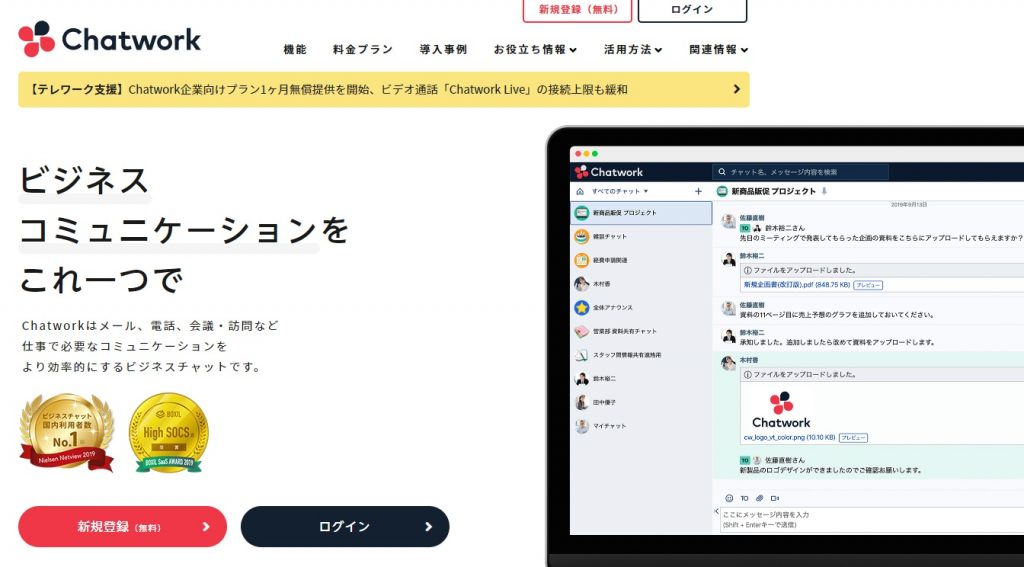Image resolution: width=1024 pixels, height=567 pixels.
Task: Click the home icon in the app chat list
Action: tap(580, 191)
